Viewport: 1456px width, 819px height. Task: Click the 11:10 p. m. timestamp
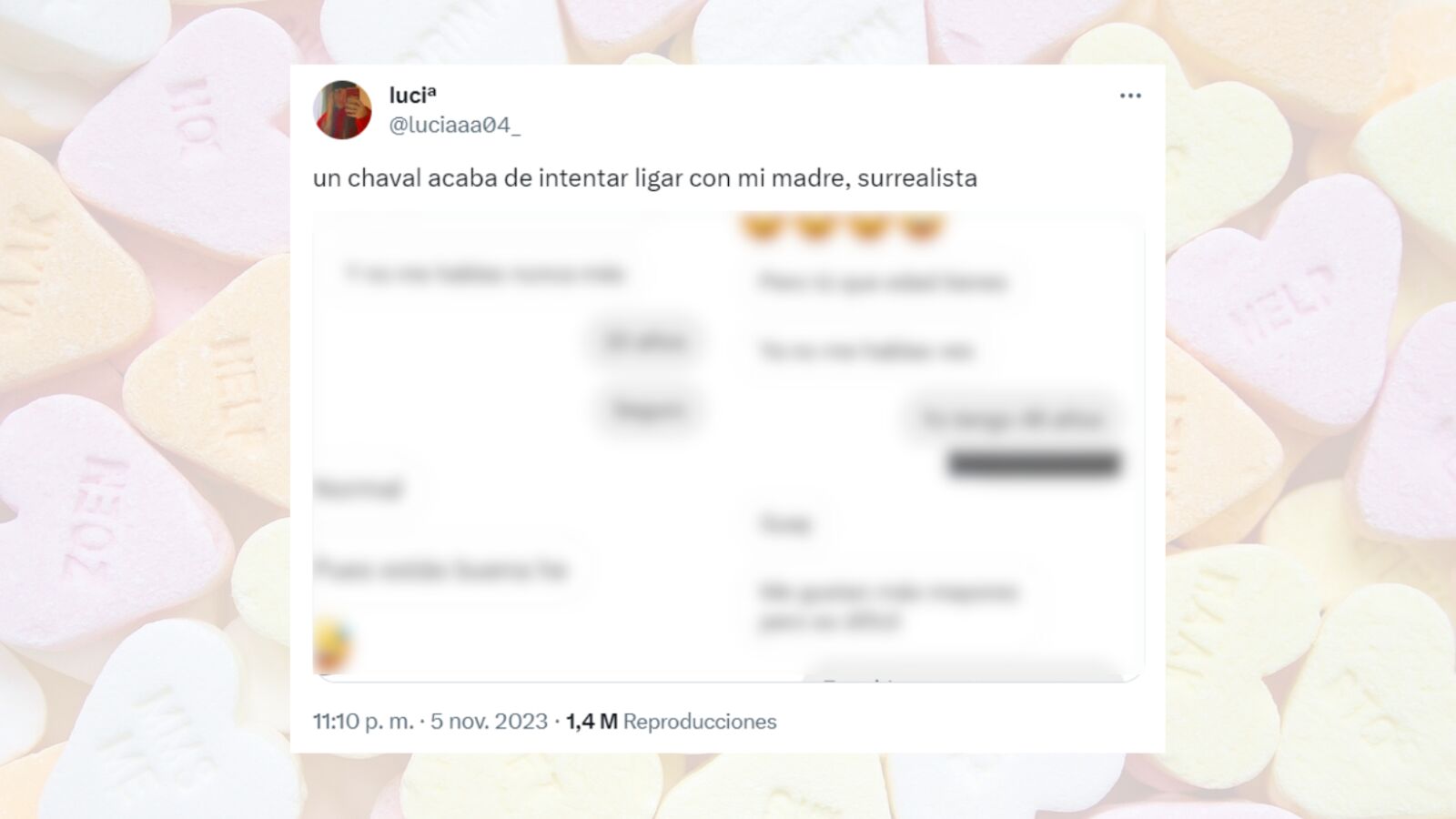pyautogui.click(x=363, y=722)
